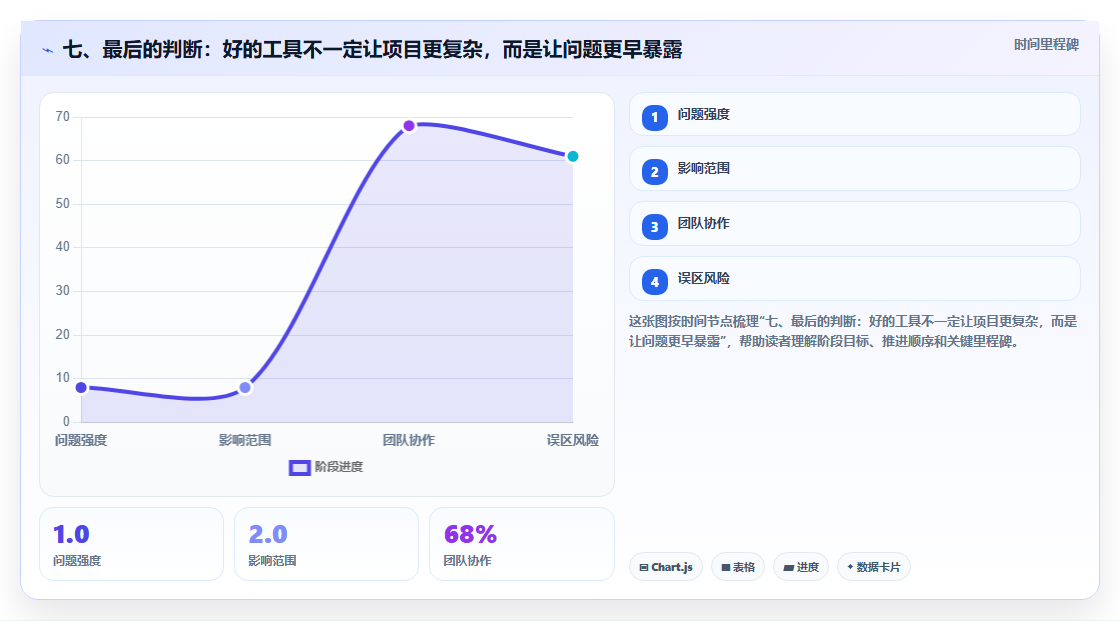1120x621 pixels.
Task: Click the purple 团队协作 peak data point
Action: 409,126
